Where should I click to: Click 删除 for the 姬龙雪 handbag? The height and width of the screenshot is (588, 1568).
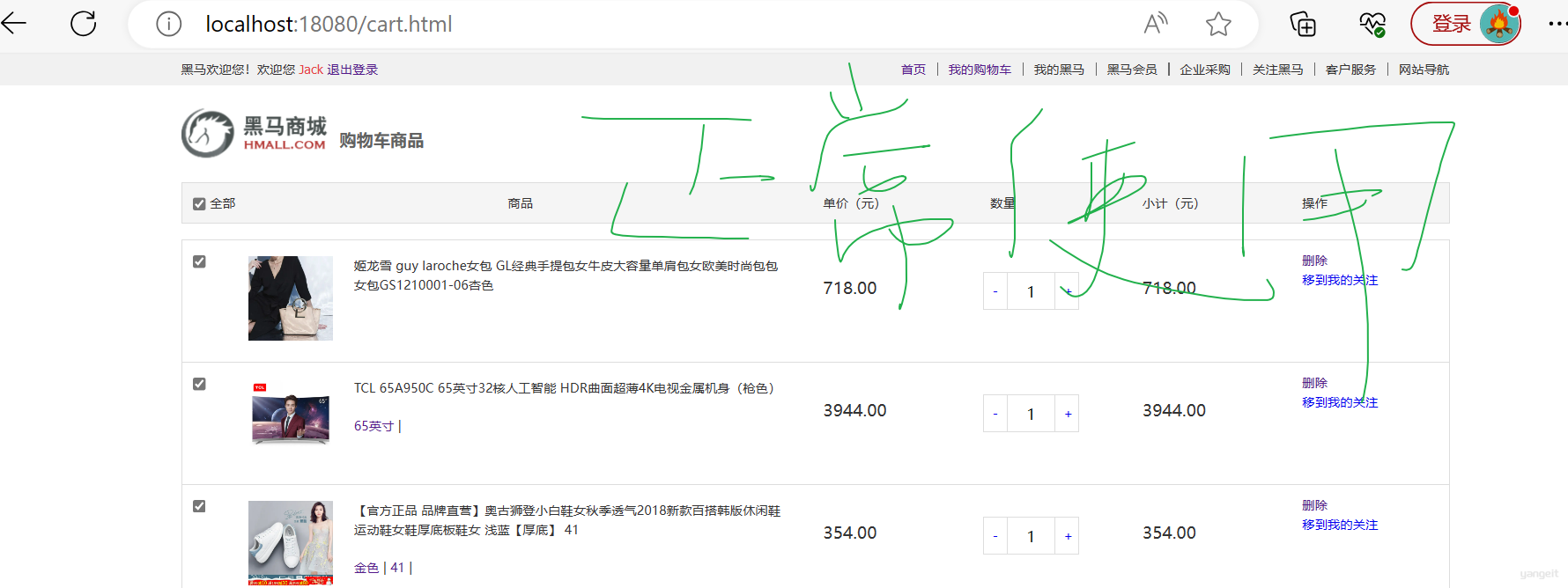pos(1314,261)
